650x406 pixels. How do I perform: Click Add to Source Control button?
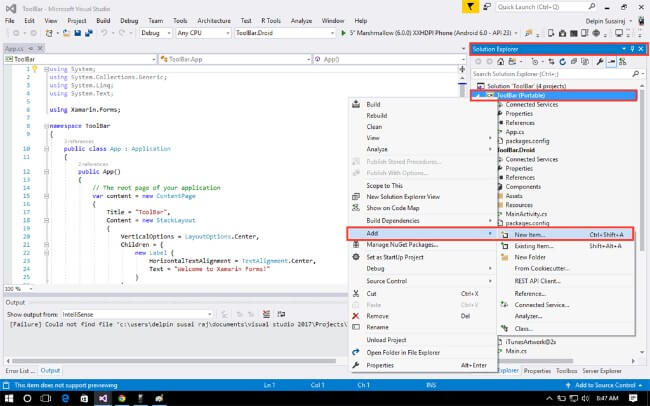click(604, 385)
